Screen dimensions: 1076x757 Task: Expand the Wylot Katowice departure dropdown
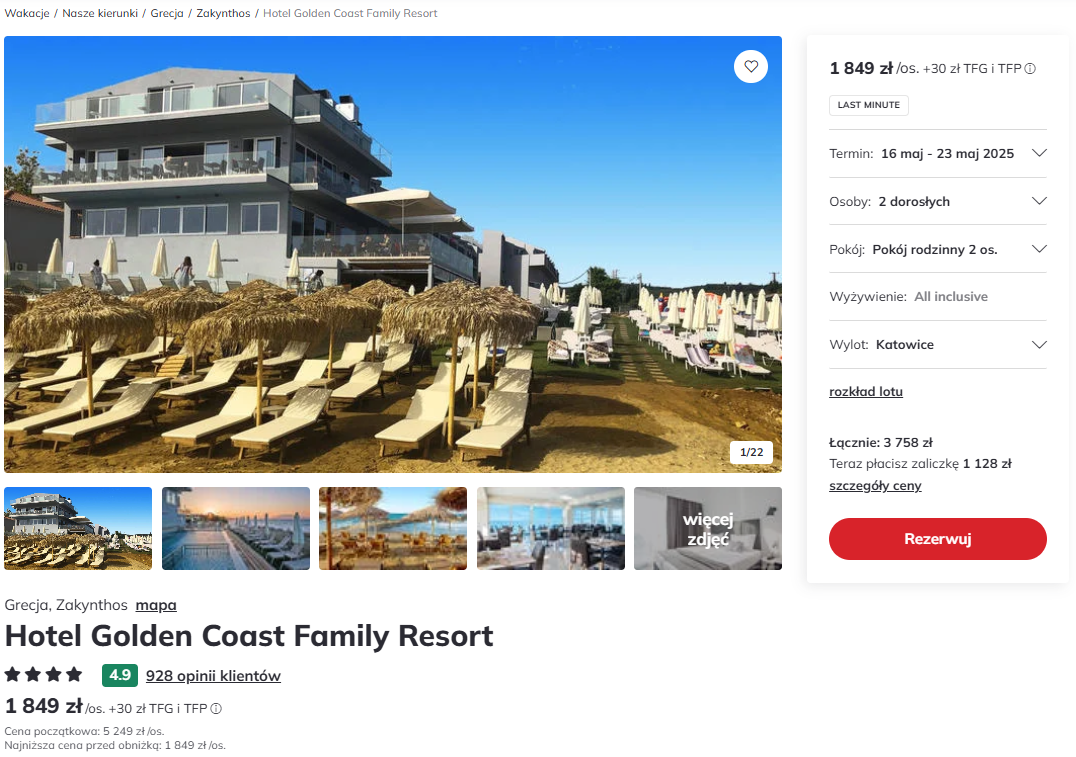tap(937, 345)
